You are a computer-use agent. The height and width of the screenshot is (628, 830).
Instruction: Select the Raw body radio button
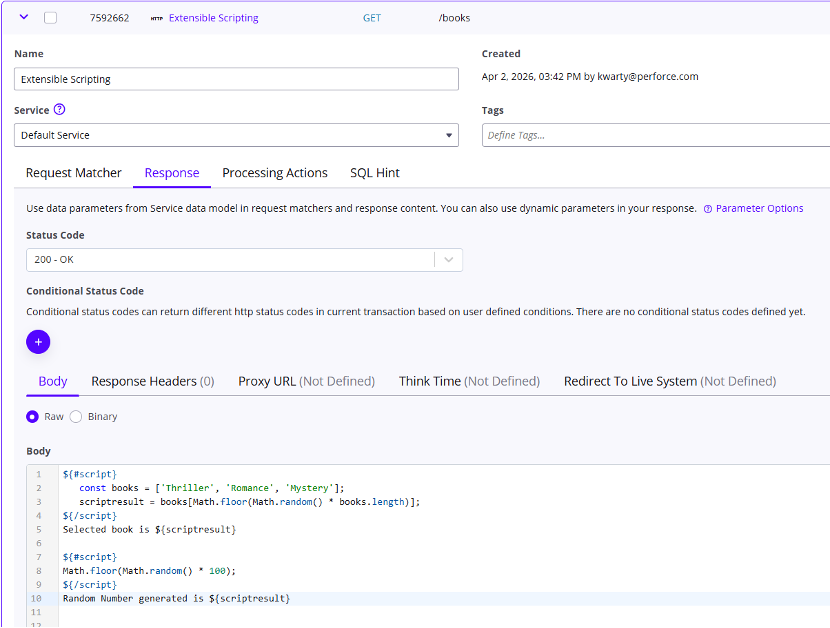tap(33, 416)
